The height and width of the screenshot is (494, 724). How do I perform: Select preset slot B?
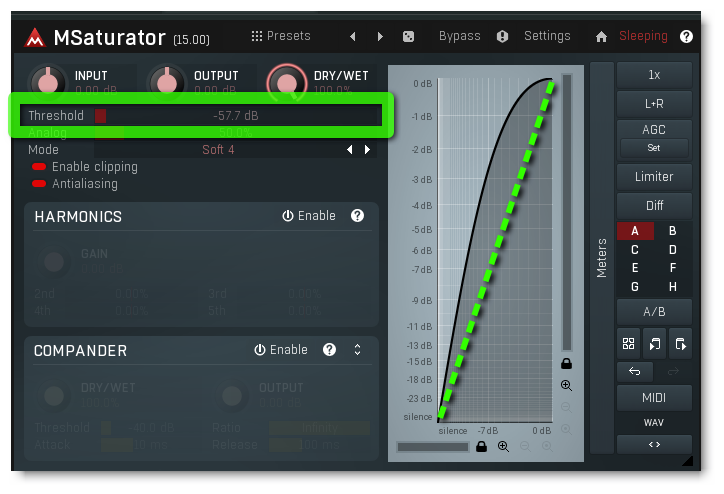point(673,231)
